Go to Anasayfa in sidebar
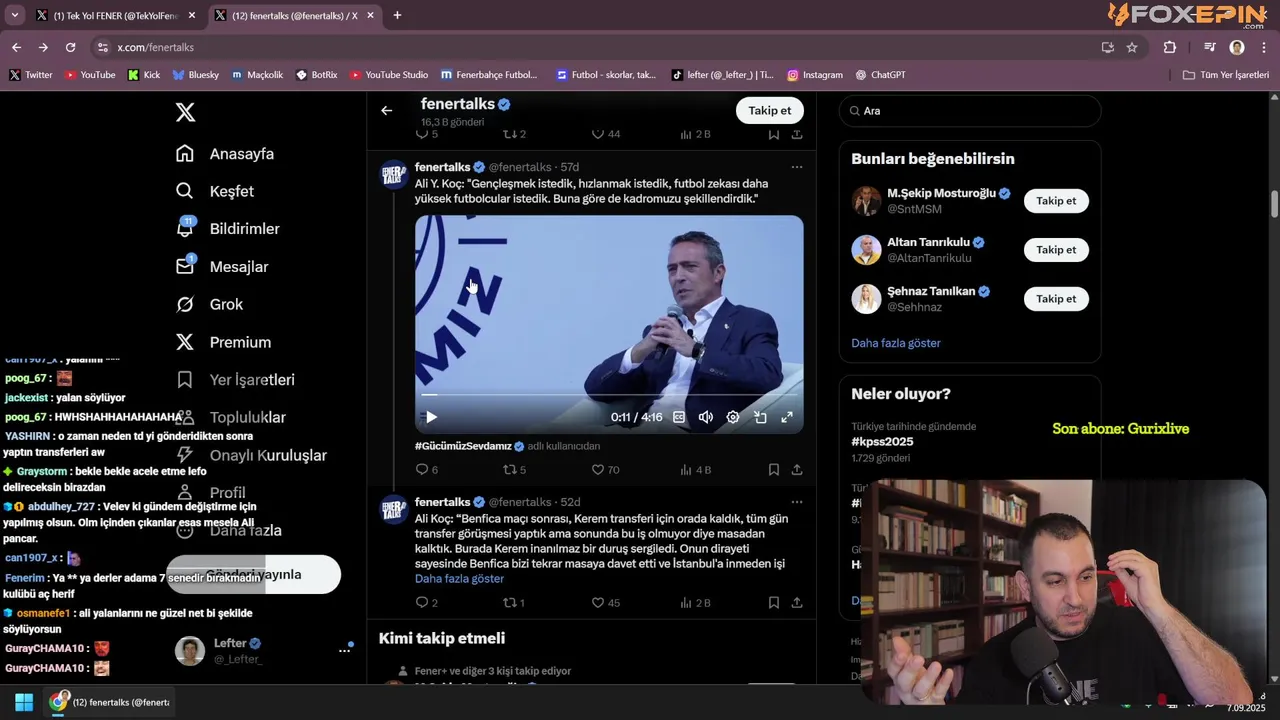The height and width of the screenshot is (720, 1280). (x=225, y=154)
